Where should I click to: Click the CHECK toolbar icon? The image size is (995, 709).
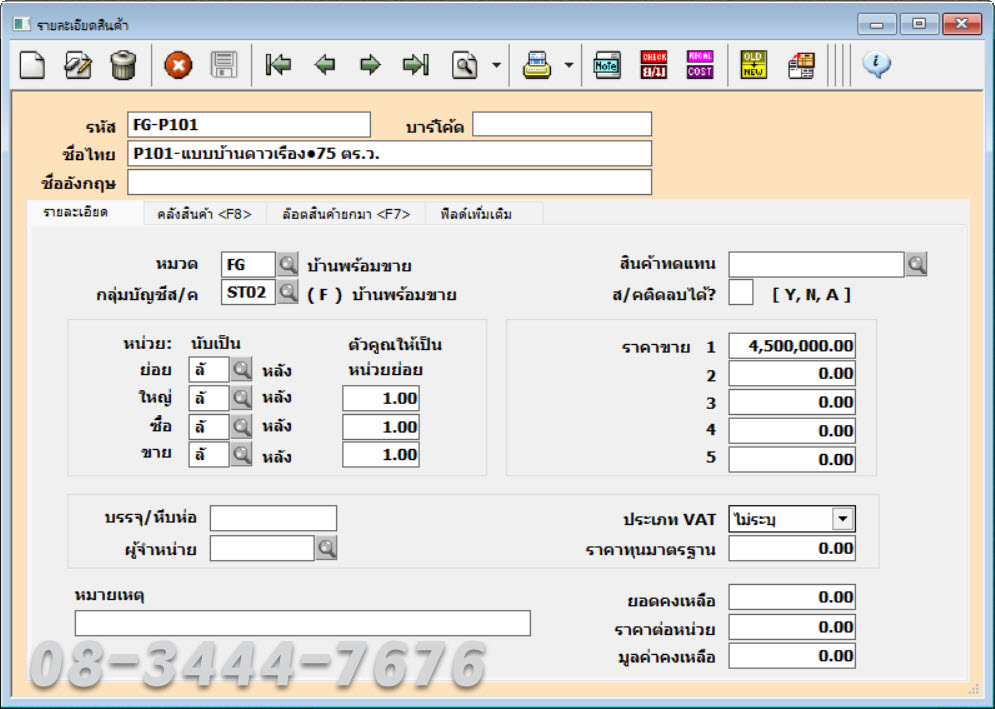coord(654,65)
